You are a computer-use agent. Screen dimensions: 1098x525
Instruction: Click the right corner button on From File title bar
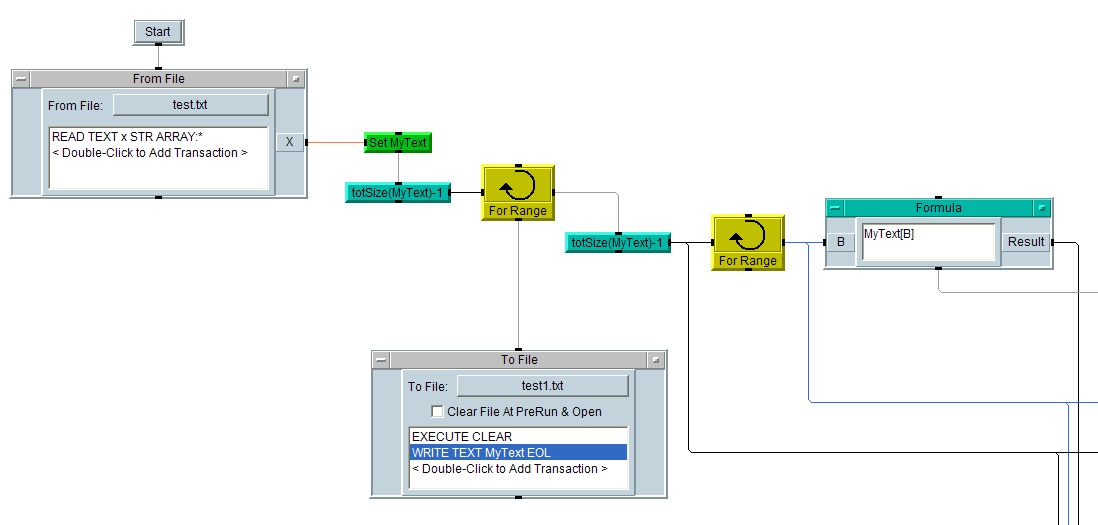[x=295, y=79]
